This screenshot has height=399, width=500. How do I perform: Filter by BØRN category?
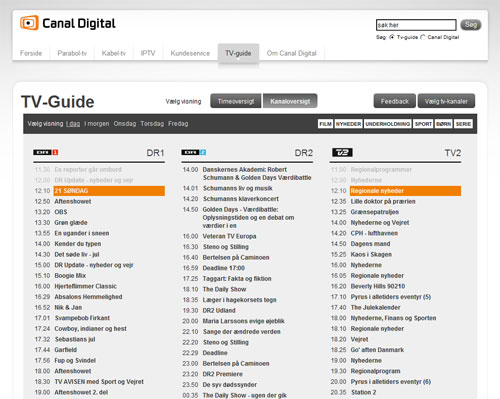(443, 124)
